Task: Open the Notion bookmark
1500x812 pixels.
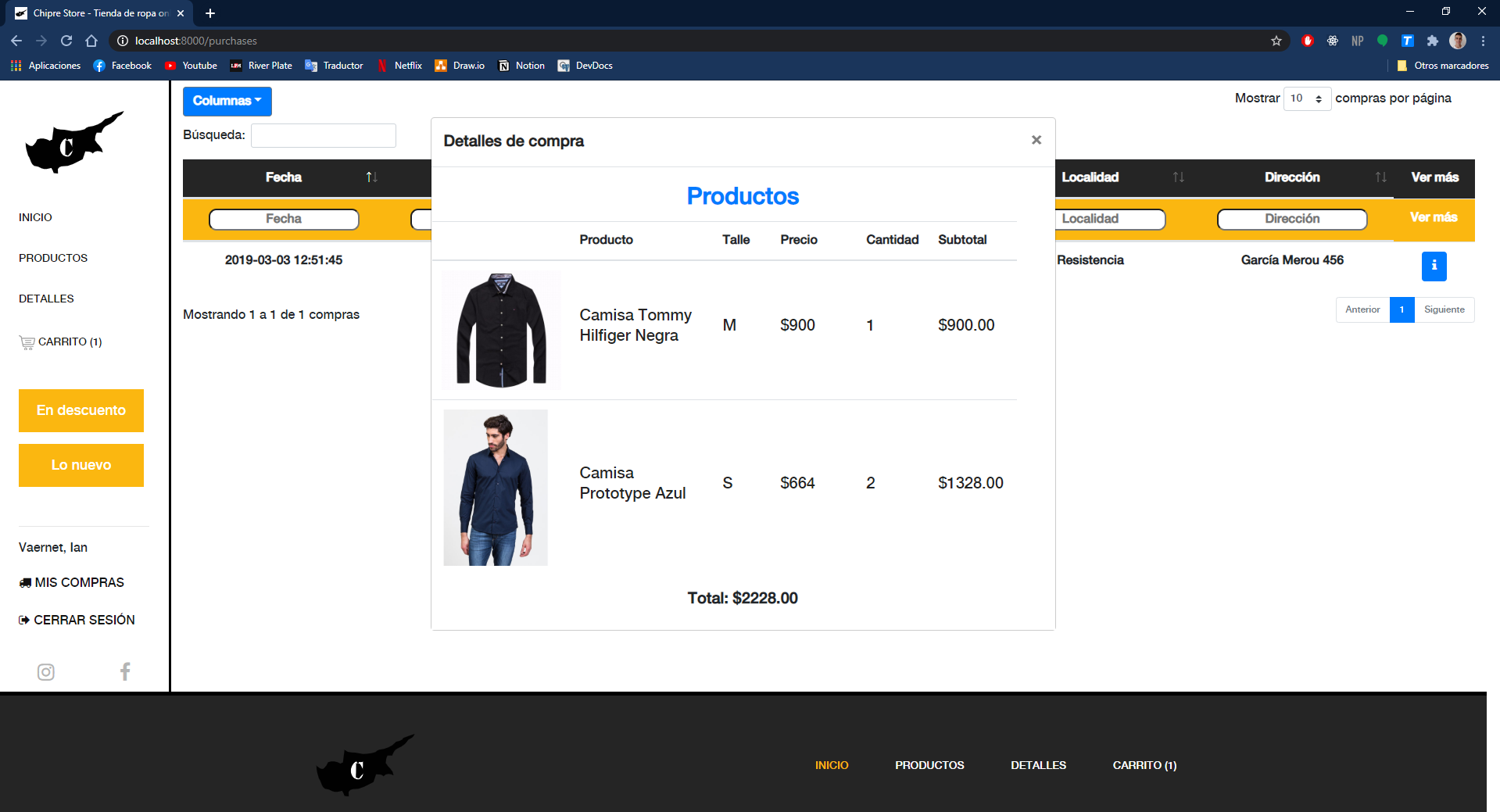Action: (521, 66)
